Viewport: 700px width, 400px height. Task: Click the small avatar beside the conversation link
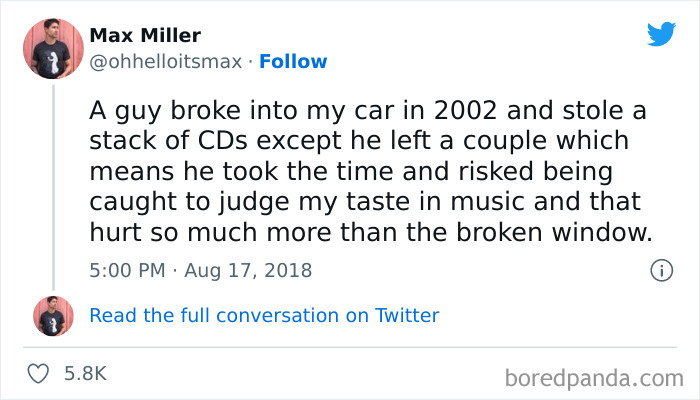53,316
